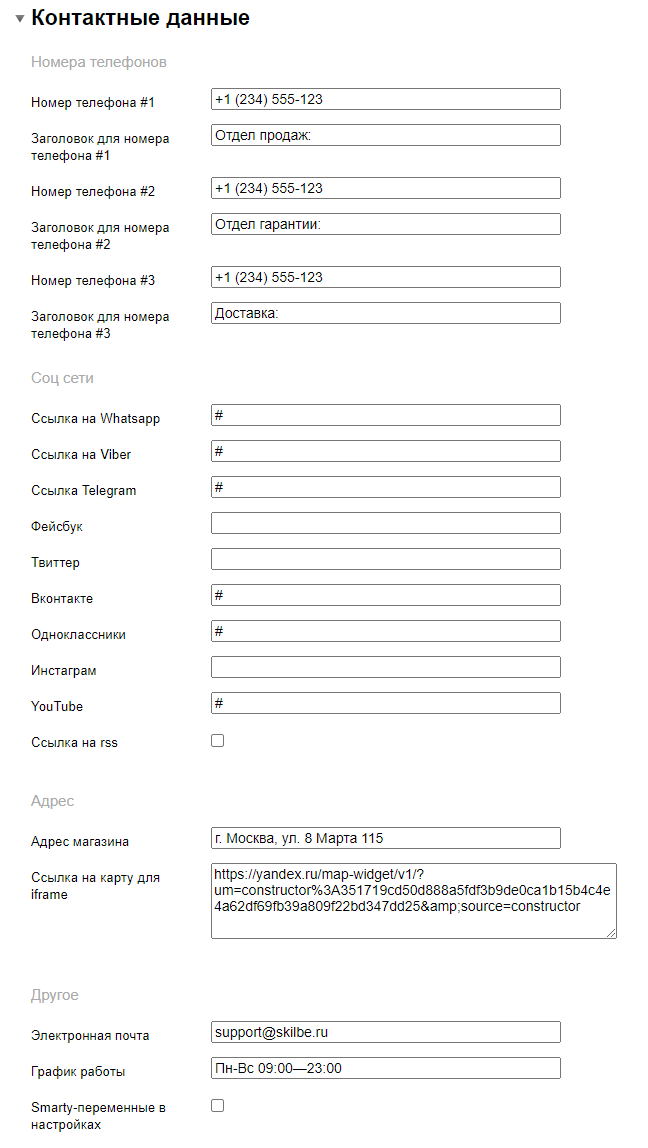Edit the Вконтакте link field
The image size is (648, 1148).
click(385, 595)
